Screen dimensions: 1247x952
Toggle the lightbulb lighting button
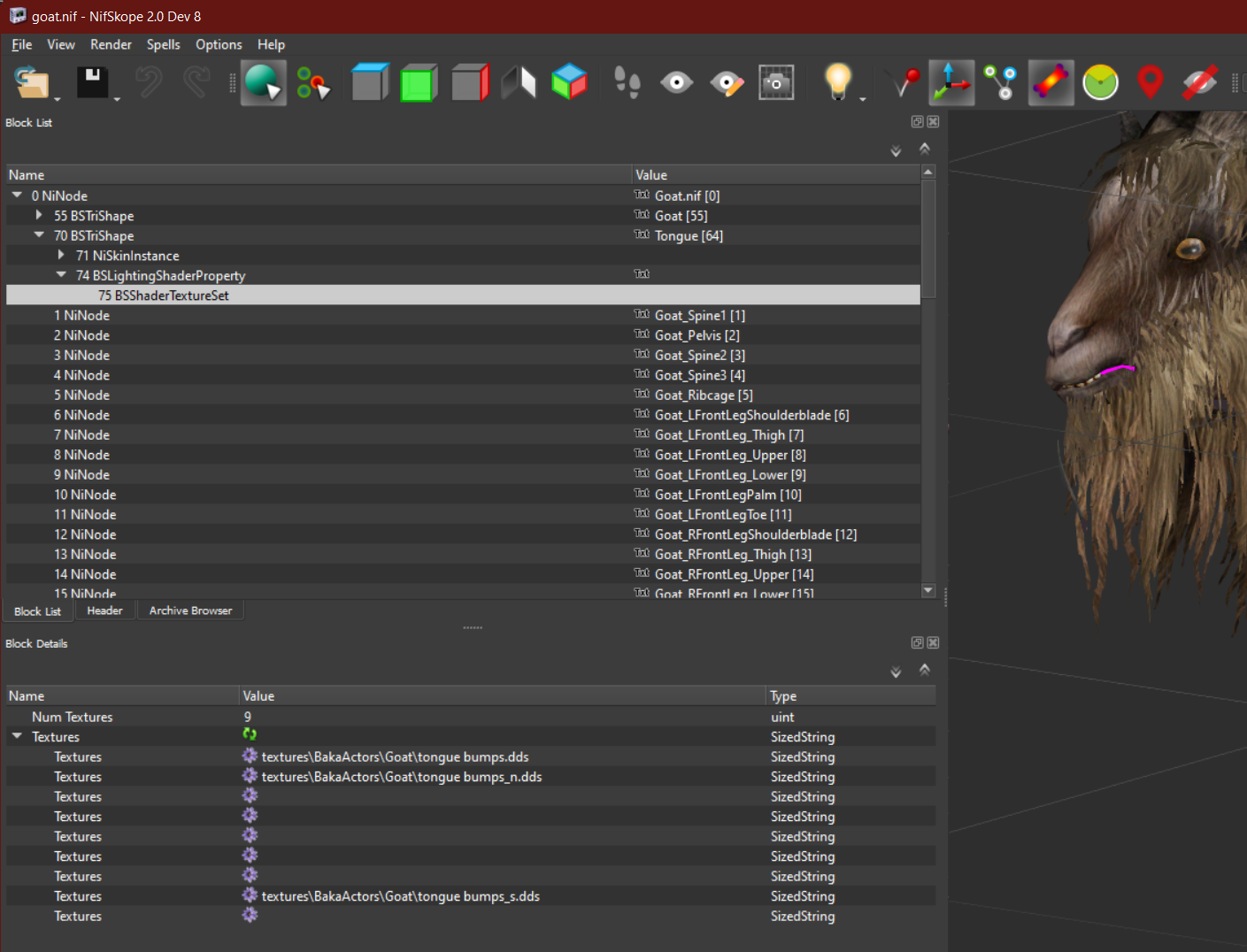pos(837,82)
